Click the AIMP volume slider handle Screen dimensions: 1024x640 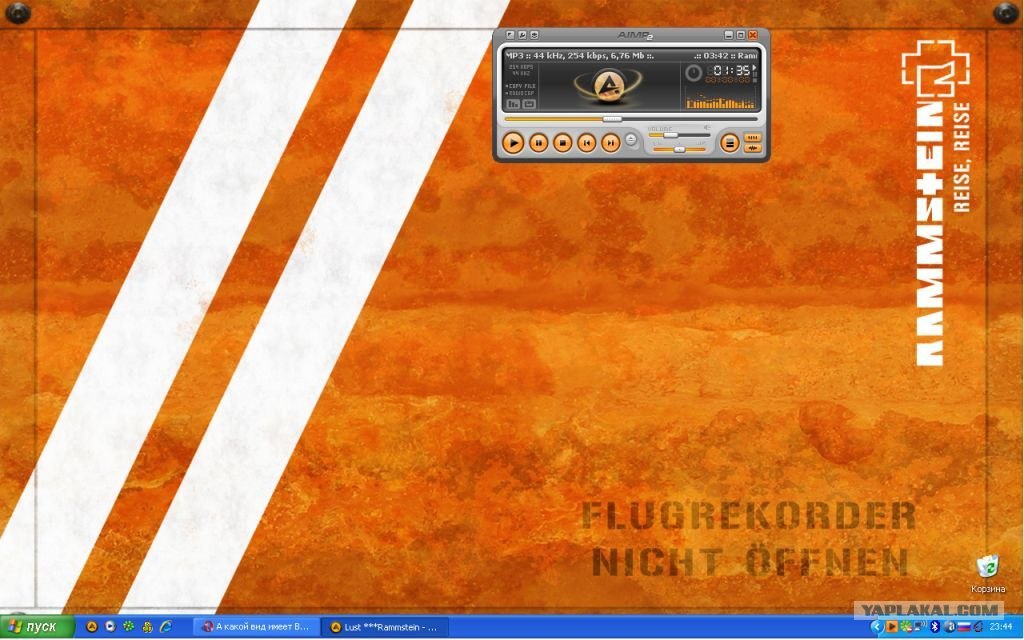pos(671,135)
